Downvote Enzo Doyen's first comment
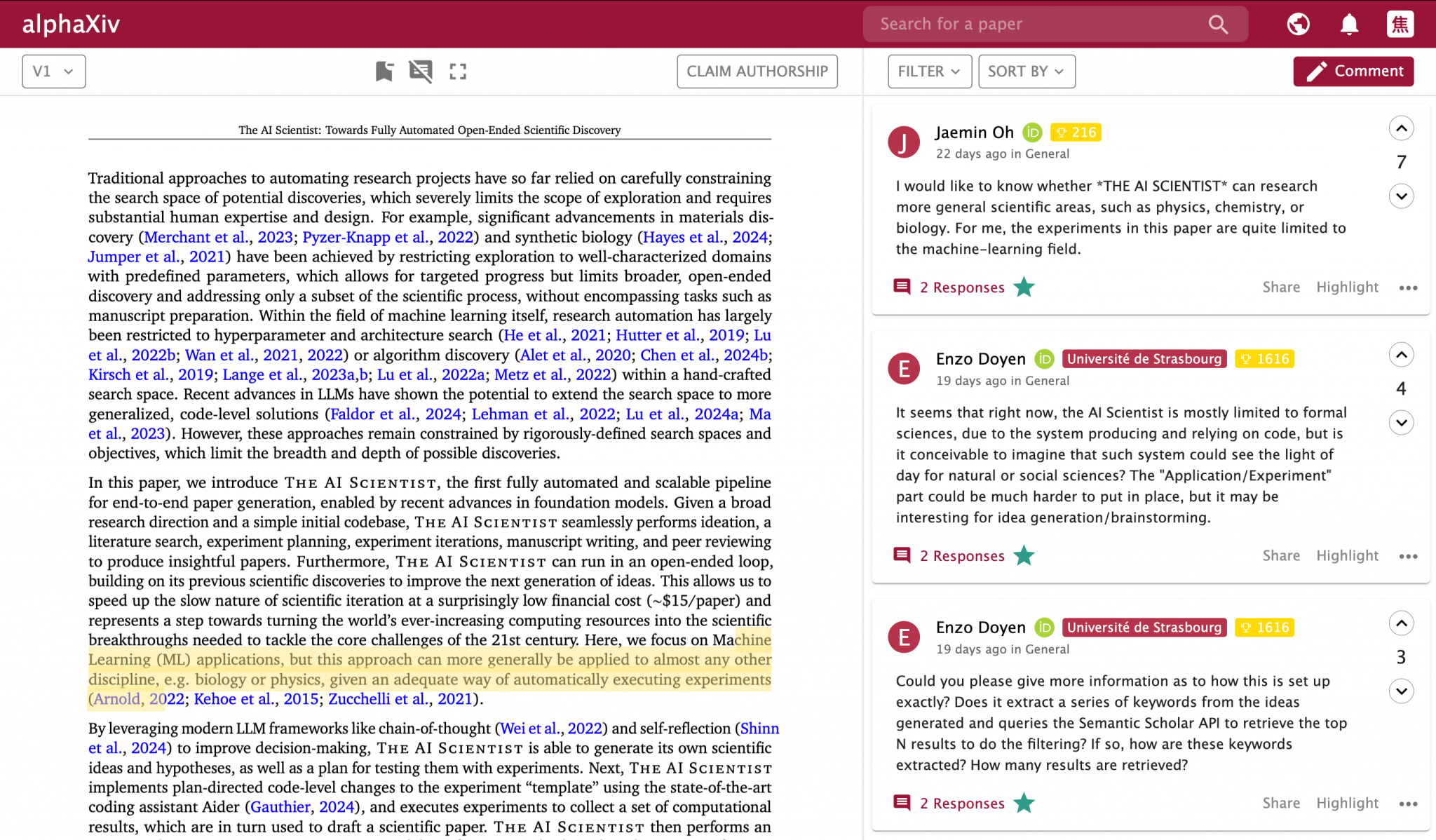 click(1401, 423)
